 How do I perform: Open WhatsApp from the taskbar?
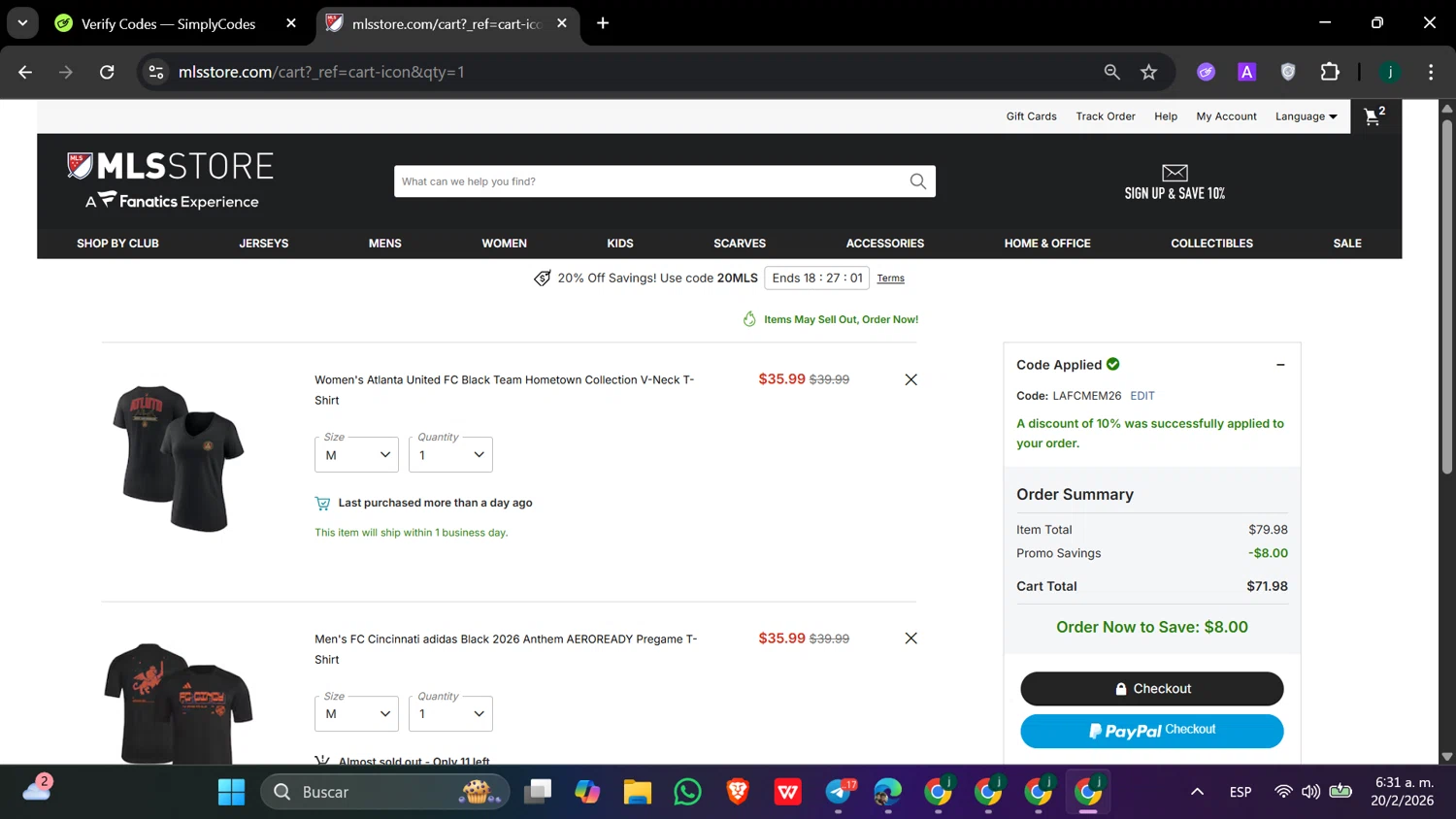pos(687,792)
